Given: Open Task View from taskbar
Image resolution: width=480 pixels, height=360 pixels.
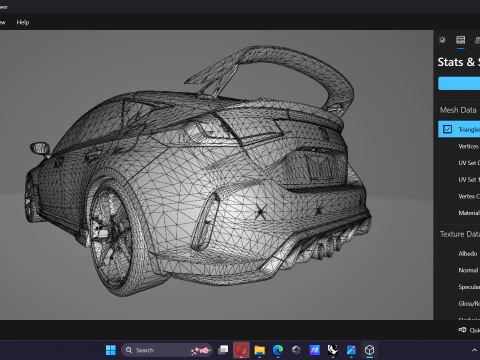Looking at the screenshot, I should (x=223, y=350).
